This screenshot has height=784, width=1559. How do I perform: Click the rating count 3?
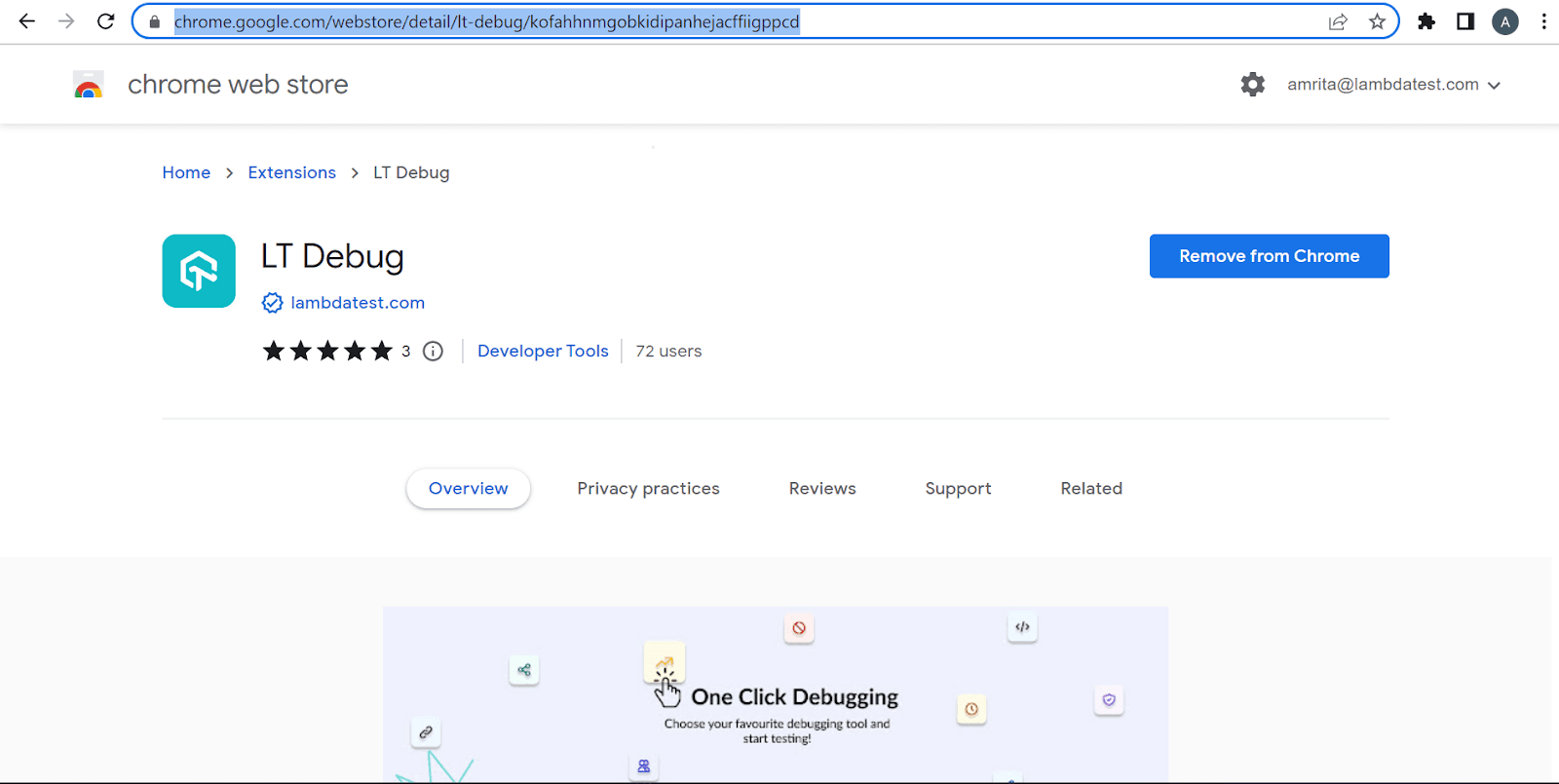405,352
